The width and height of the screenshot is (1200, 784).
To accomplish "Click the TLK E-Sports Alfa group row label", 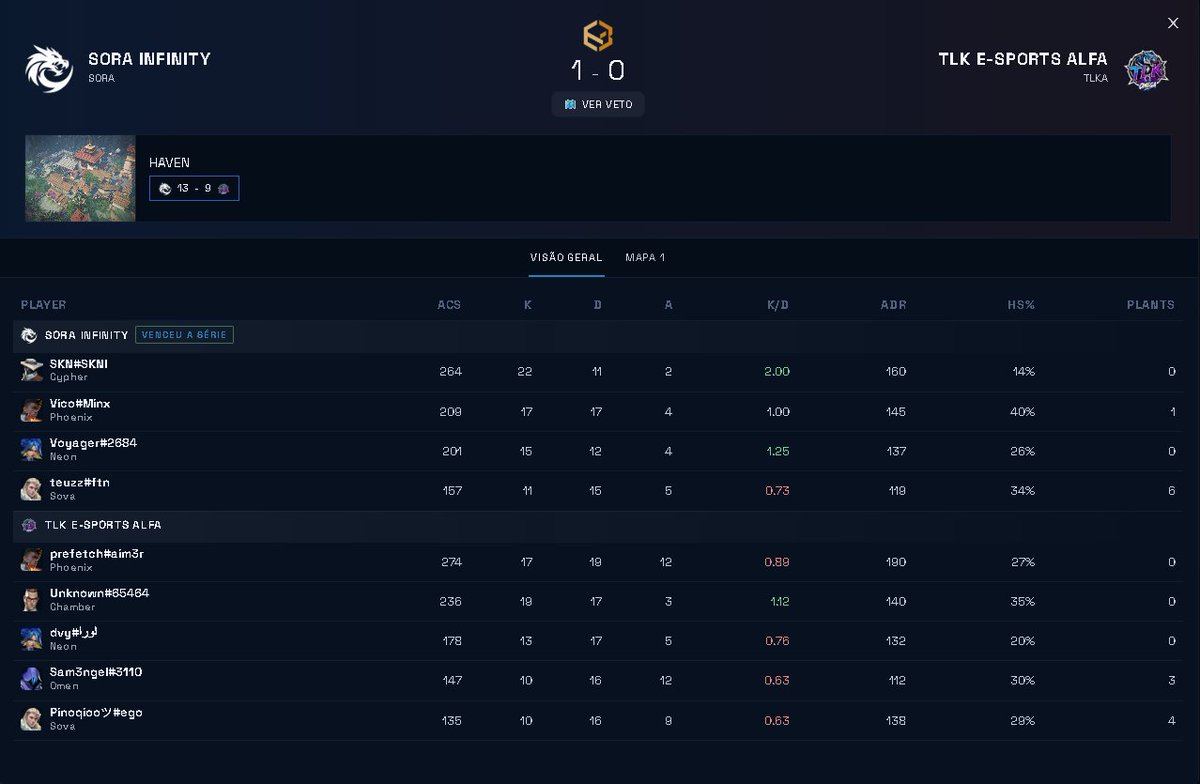I will pos(103,525).
